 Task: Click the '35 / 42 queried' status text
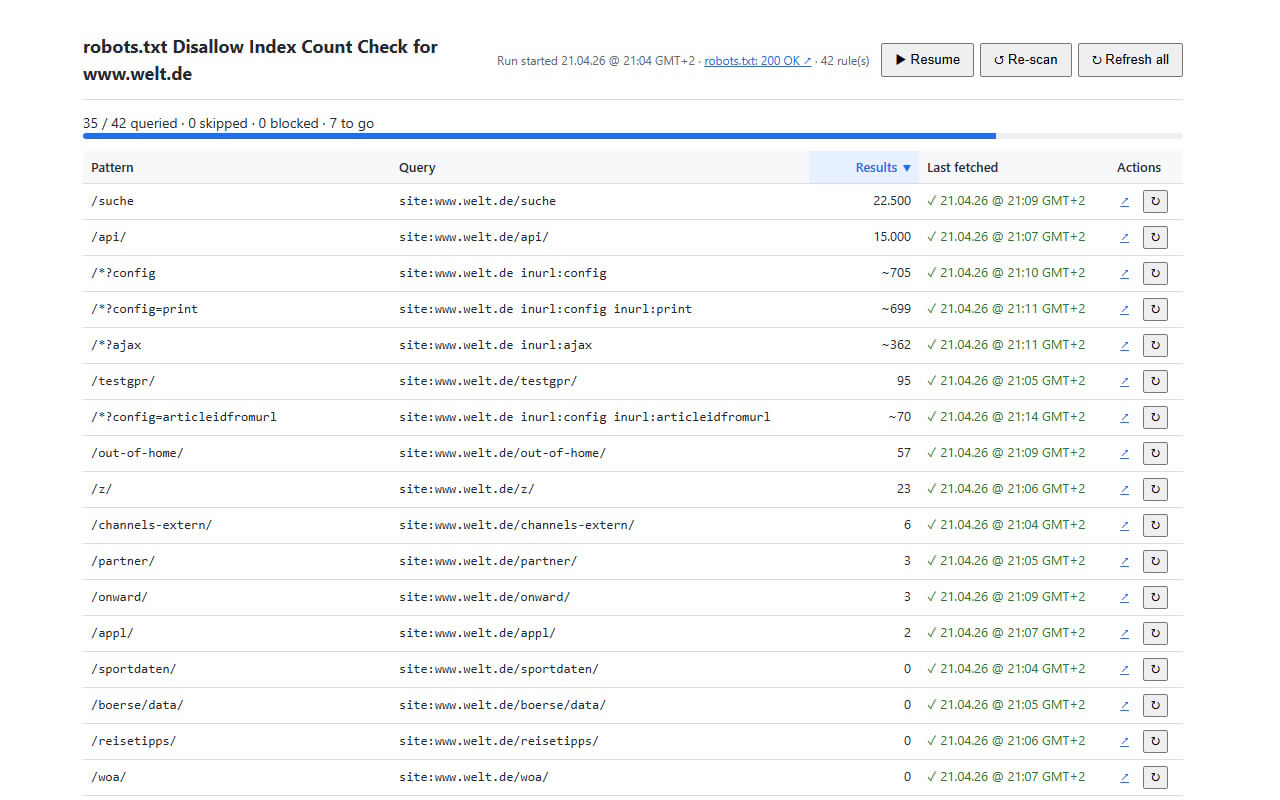[128, 124]
